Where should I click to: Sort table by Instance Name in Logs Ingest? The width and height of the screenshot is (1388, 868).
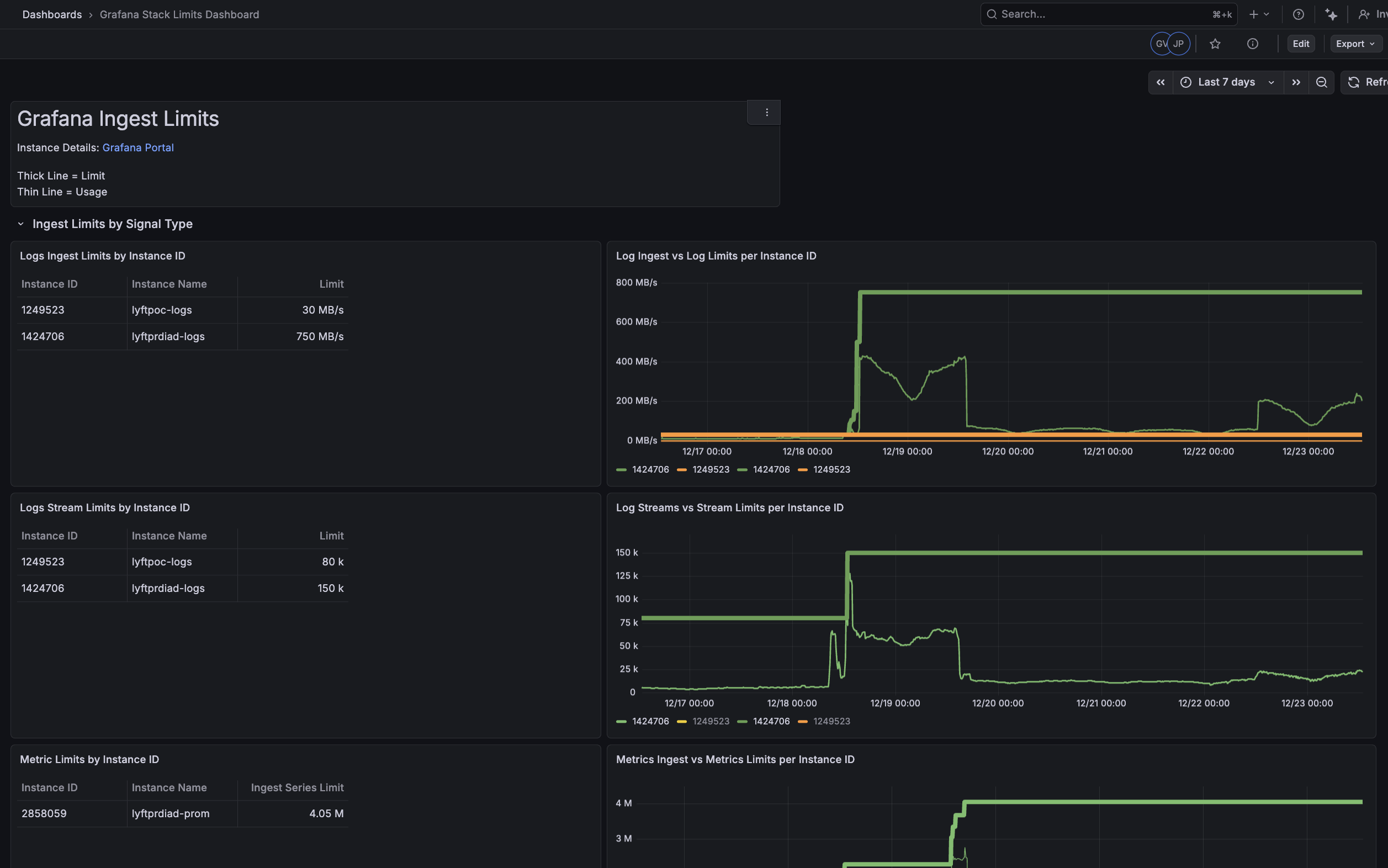tap(169, 284)
